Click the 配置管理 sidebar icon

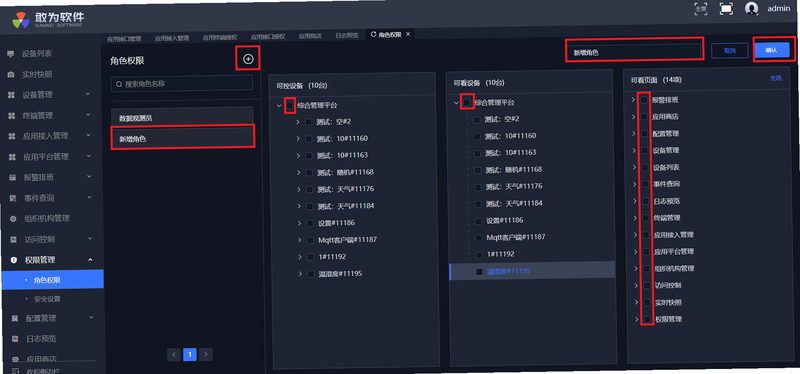tap(15, 318)
